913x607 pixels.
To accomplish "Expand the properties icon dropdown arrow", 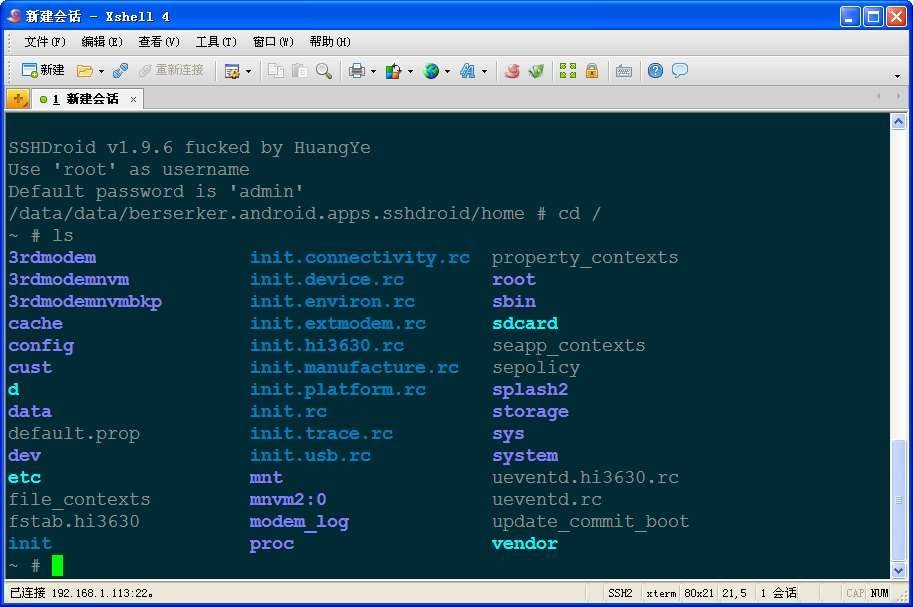I will pos(249,72).
